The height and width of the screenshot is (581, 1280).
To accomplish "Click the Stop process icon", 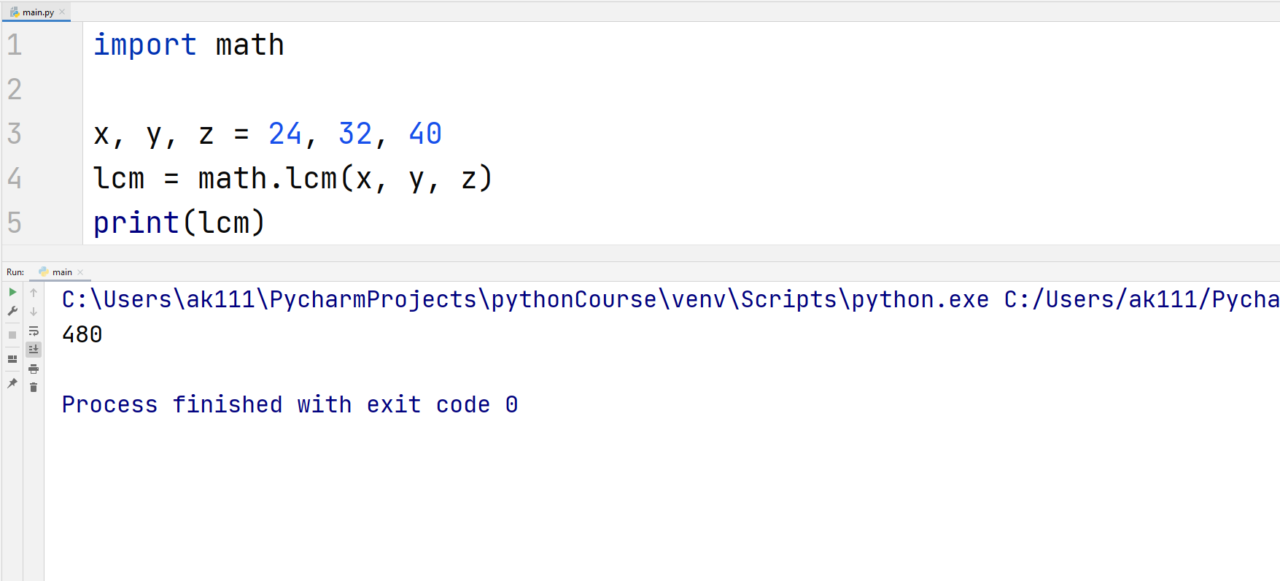I will (13, 332).
